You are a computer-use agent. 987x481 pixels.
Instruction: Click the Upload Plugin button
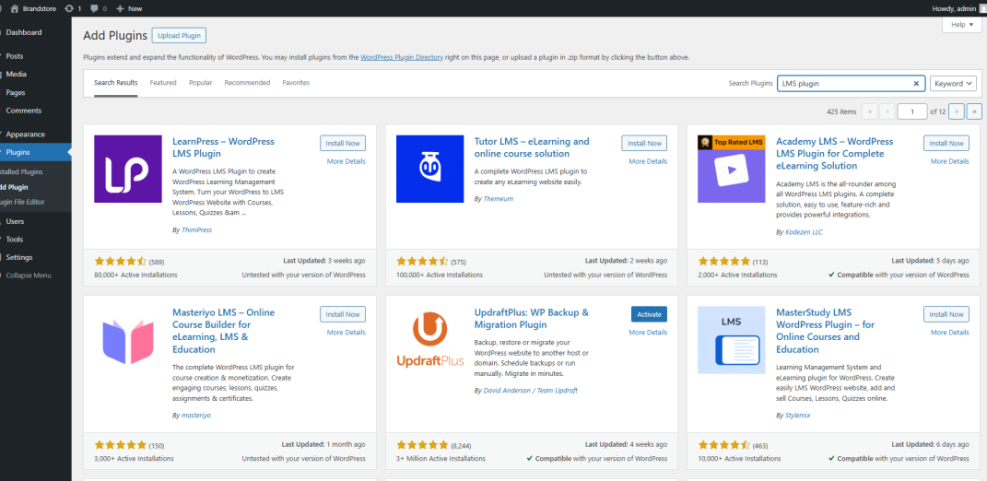pos(179,35)
